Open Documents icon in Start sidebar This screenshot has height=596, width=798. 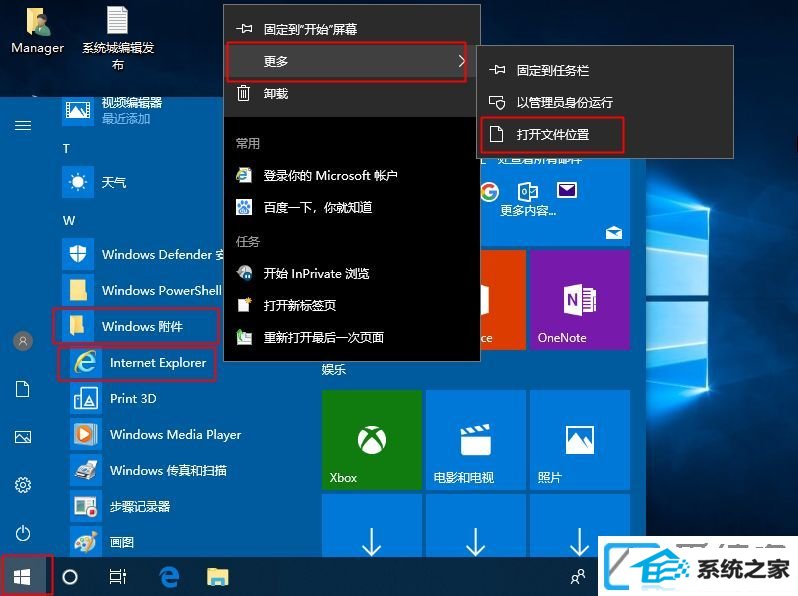[23, 389]
